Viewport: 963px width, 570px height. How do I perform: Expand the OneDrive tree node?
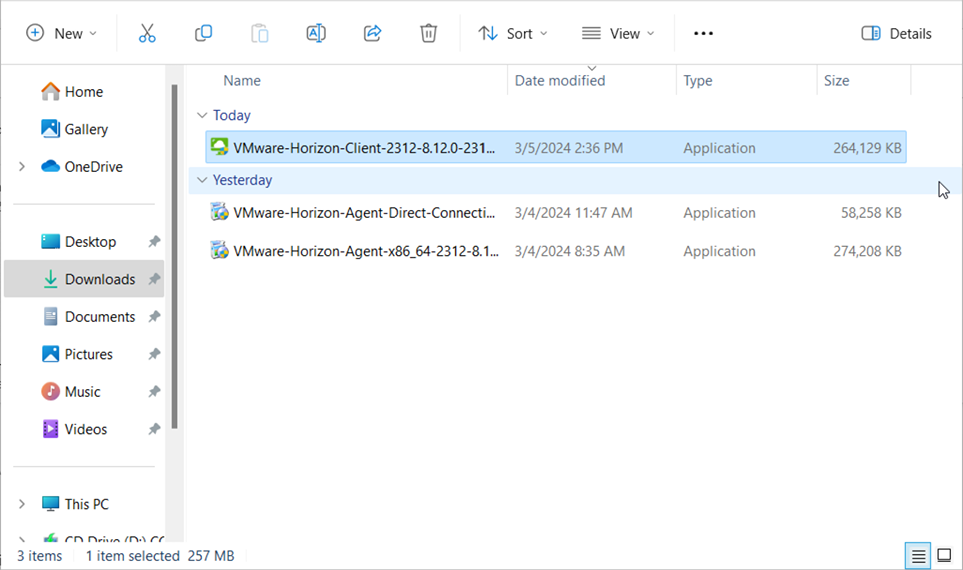pos(22,167)
